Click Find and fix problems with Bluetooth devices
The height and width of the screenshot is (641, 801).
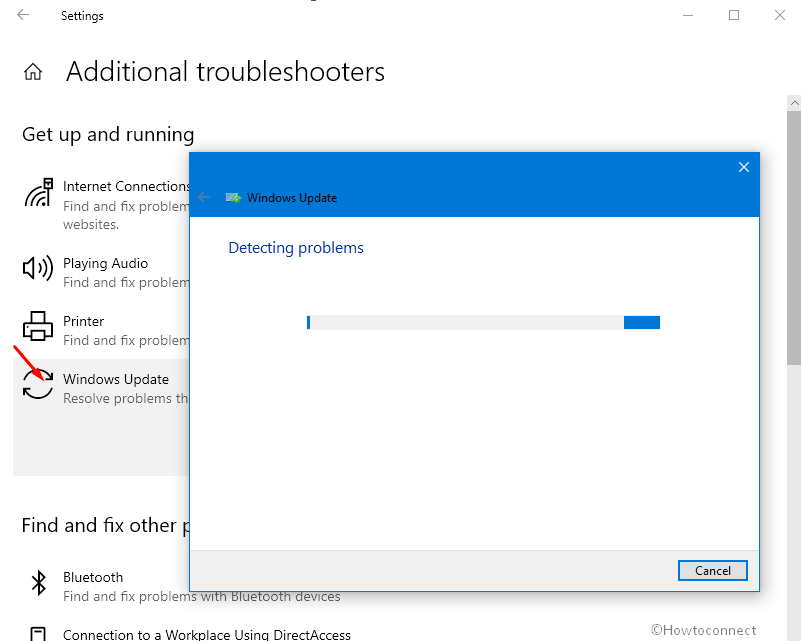201,597
